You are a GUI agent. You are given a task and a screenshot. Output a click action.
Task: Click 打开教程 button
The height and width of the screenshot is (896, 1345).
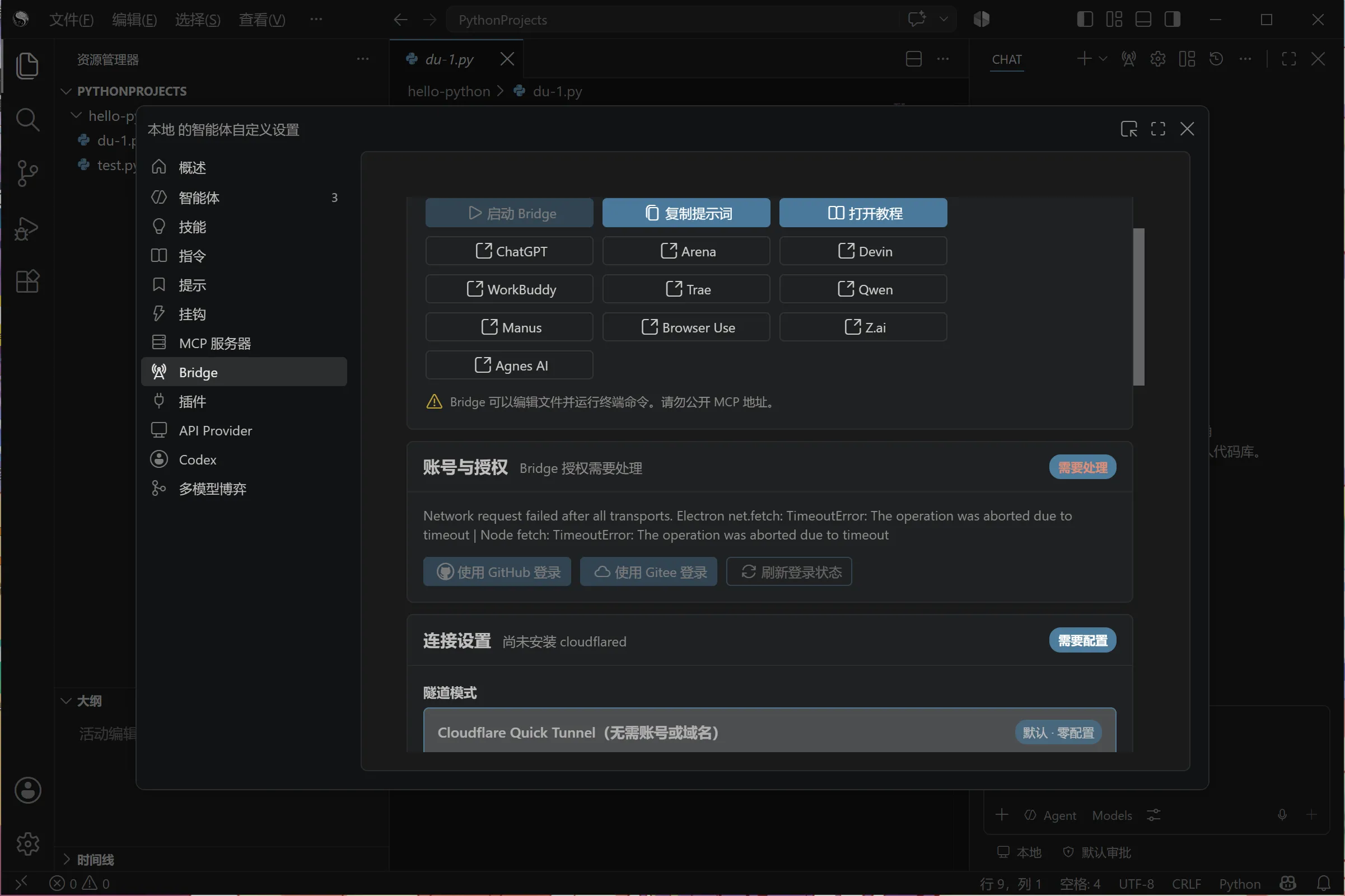(x=862, y=213)
